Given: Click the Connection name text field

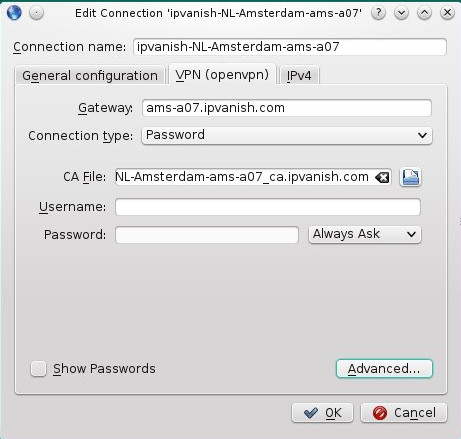Looking at the screenshot, I should pyautogui.click(x=290, y=47).
